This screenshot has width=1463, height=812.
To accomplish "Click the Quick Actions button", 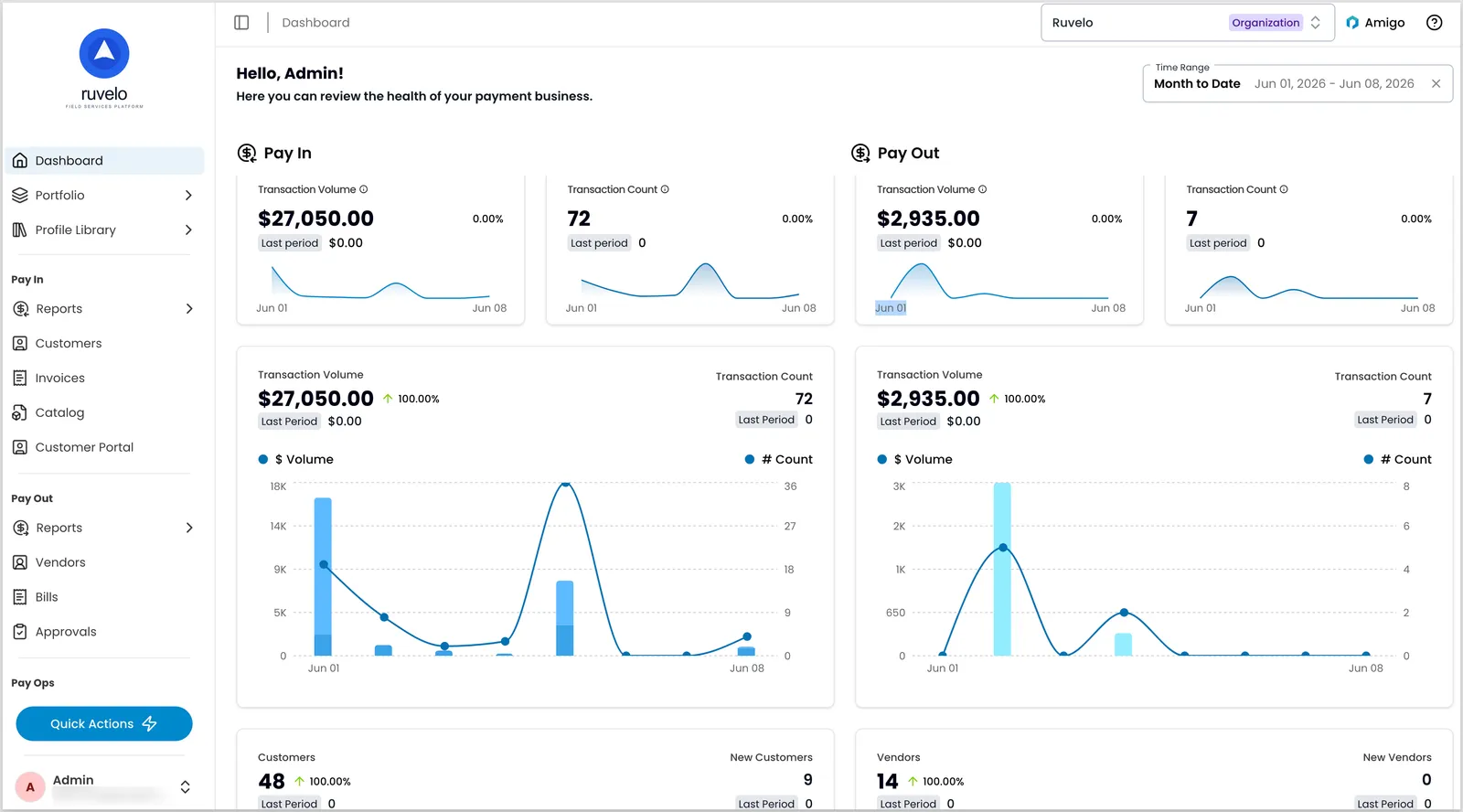I will coord(104,724).
